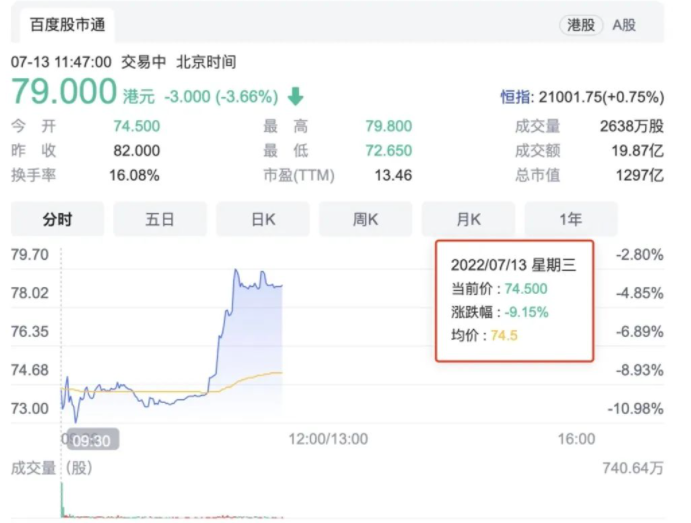
Task: Open the 百度股市通 tab header
Action: click(67, 25)
